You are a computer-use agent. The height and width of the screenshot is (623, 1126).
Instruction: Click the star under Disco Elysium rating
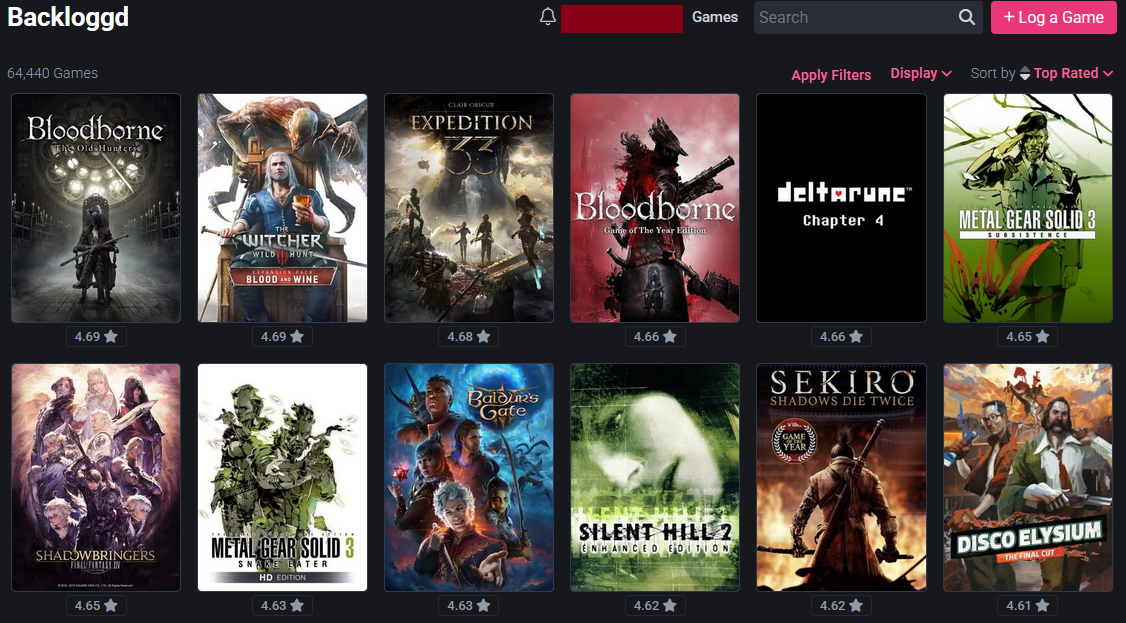1042,606
